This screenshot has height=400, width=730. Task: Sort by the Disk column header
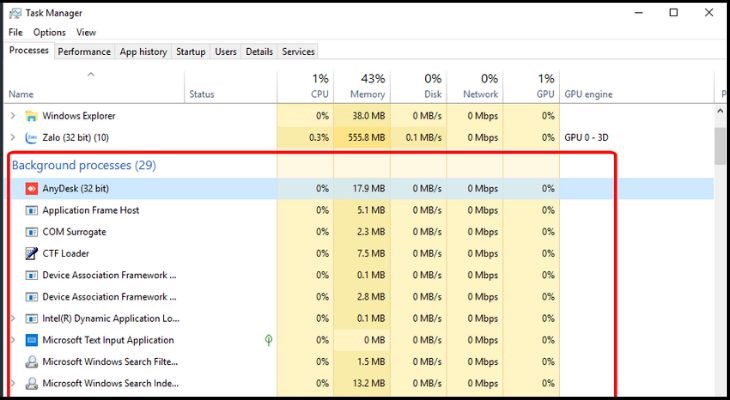tap(419, 87)
